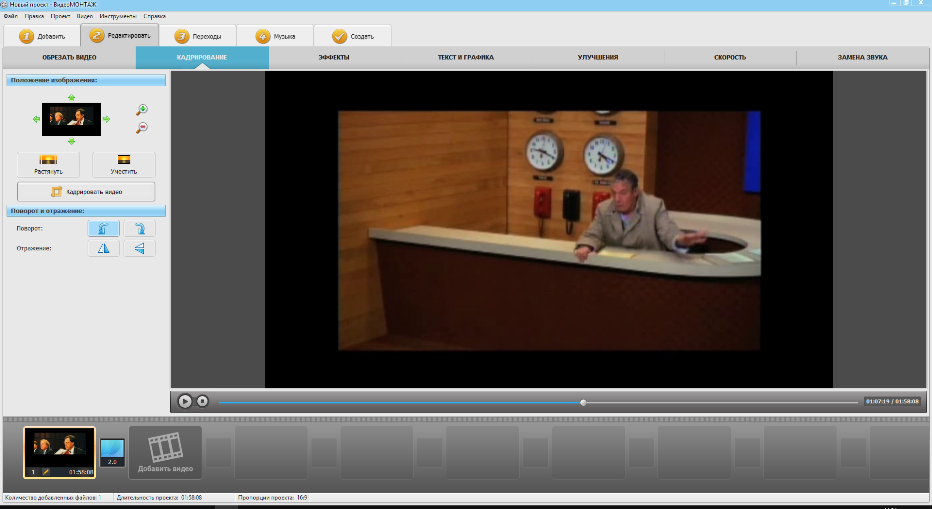Open the Файл menu
This screenshot has width=932, height=509.
pyautogui.click(x=11, y=16)
